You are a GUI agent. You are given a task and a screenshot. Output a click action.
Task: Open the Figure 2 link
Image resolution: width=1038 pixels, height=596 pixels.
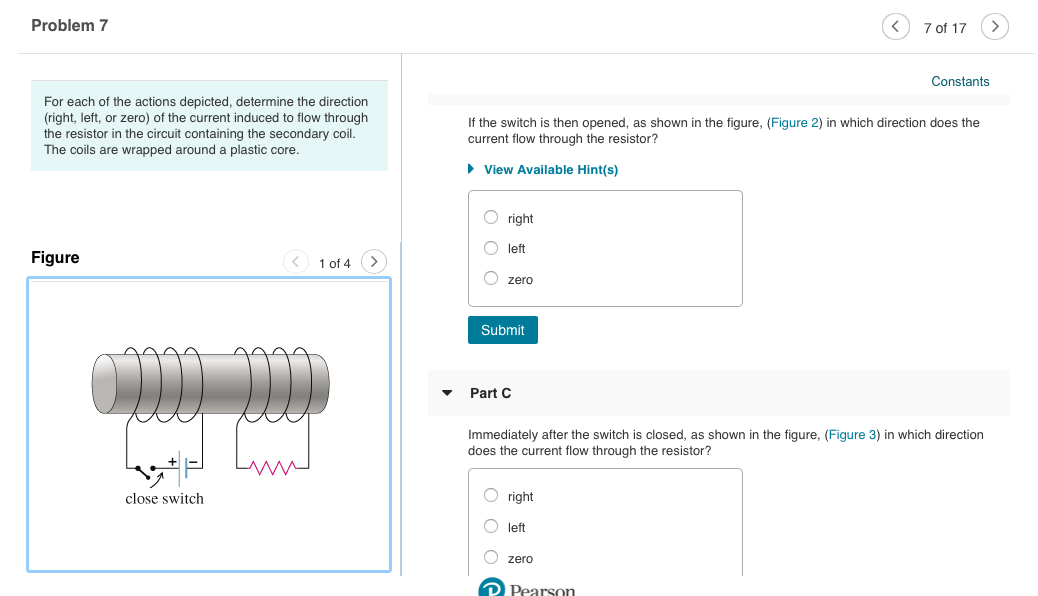794,122
